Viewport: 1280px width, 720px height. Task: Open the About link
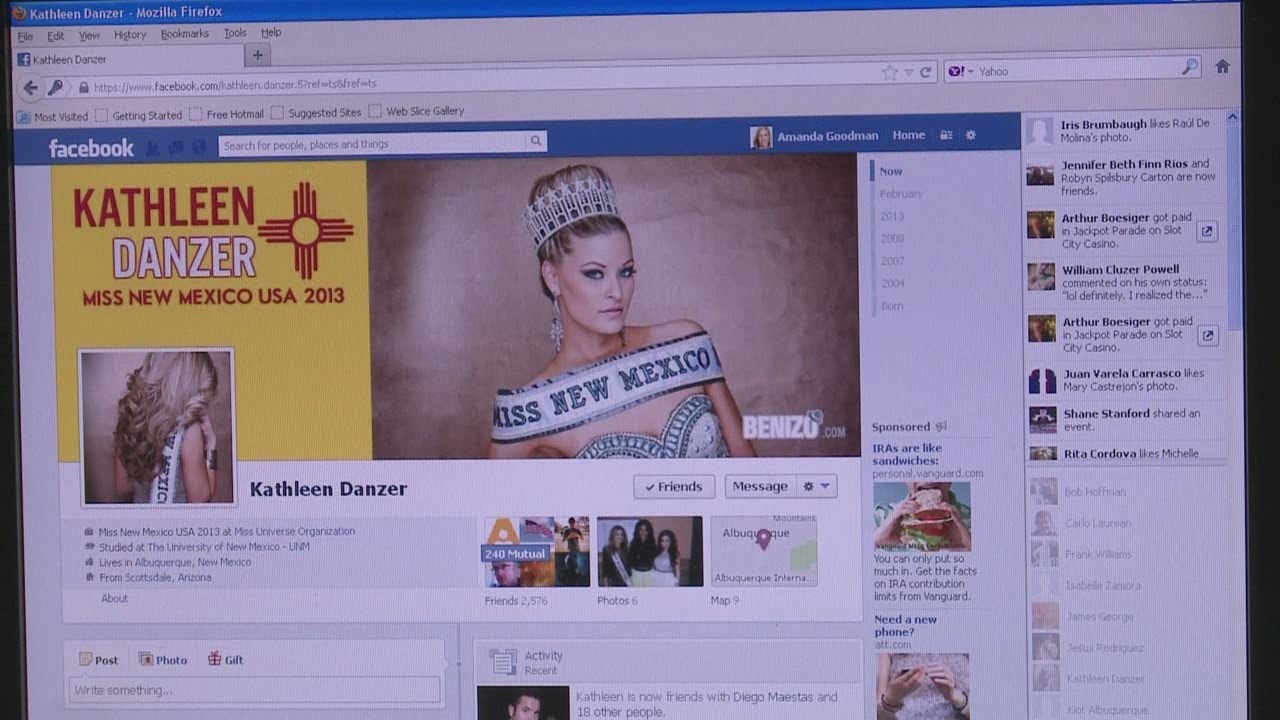click(115, 598)
